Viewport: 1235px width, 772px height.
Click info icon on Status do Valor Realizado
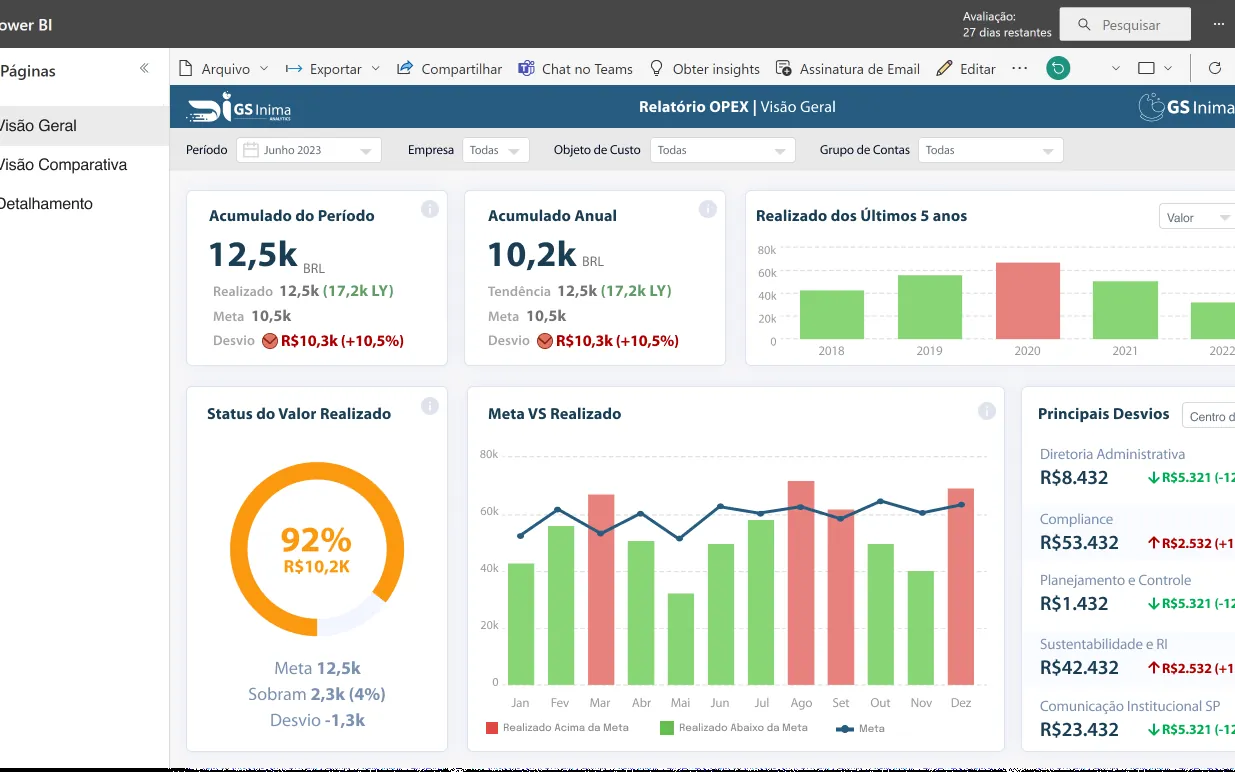(429, 406)
